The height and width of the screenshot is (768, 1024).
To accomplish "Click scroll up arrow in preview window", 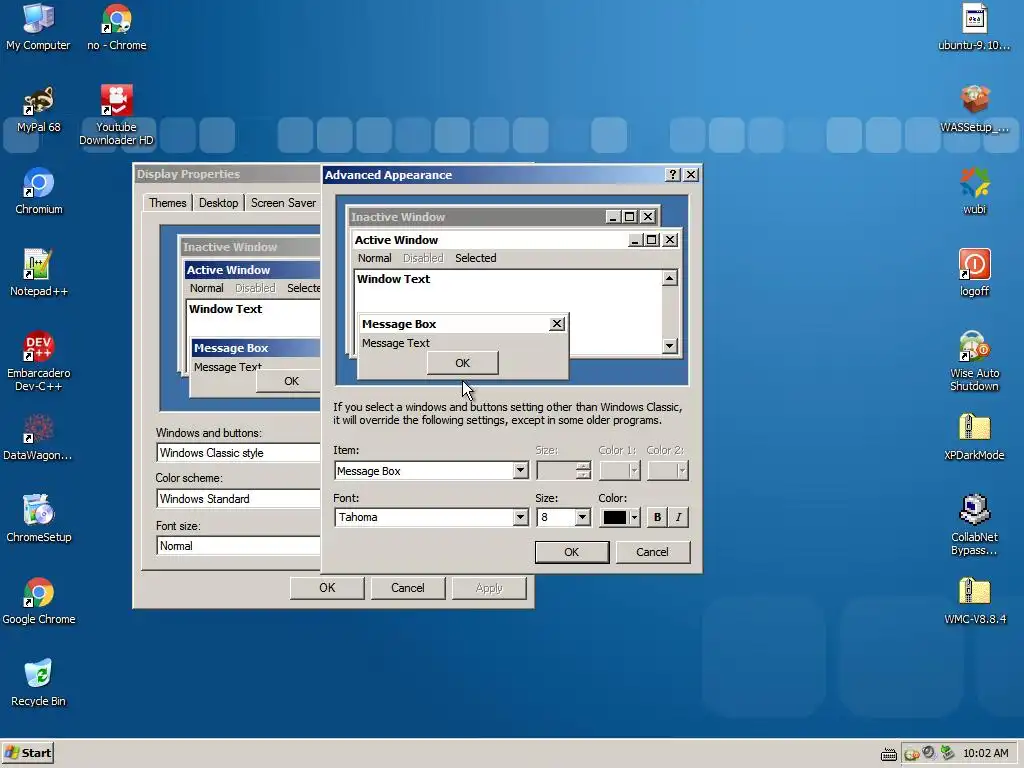I will pyautogui.click(x=669, y=278).
